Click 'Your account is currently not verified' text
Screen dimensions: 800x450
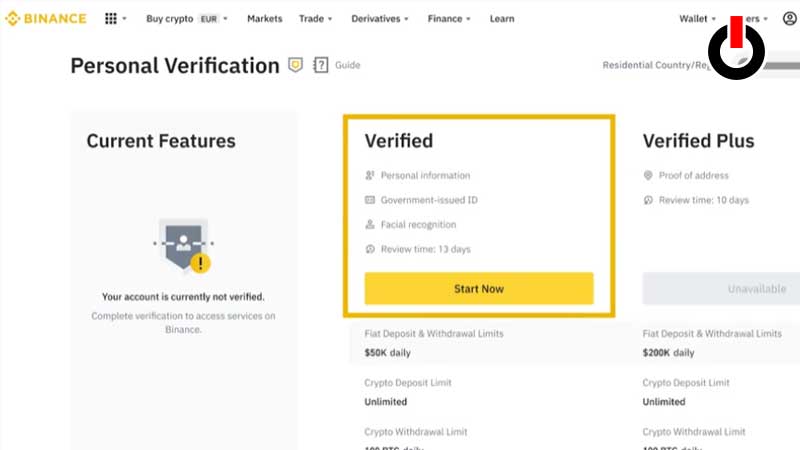point(183,297)
